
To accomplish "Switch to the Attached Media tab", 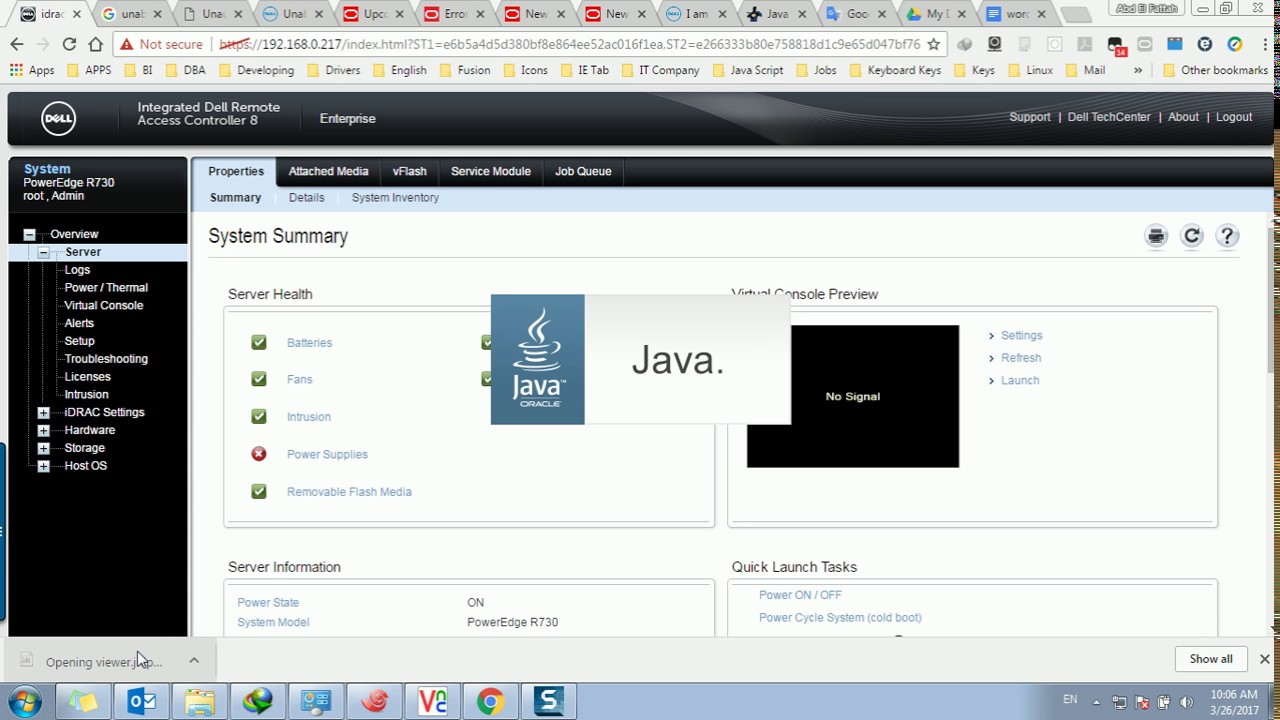I will 328,171.
